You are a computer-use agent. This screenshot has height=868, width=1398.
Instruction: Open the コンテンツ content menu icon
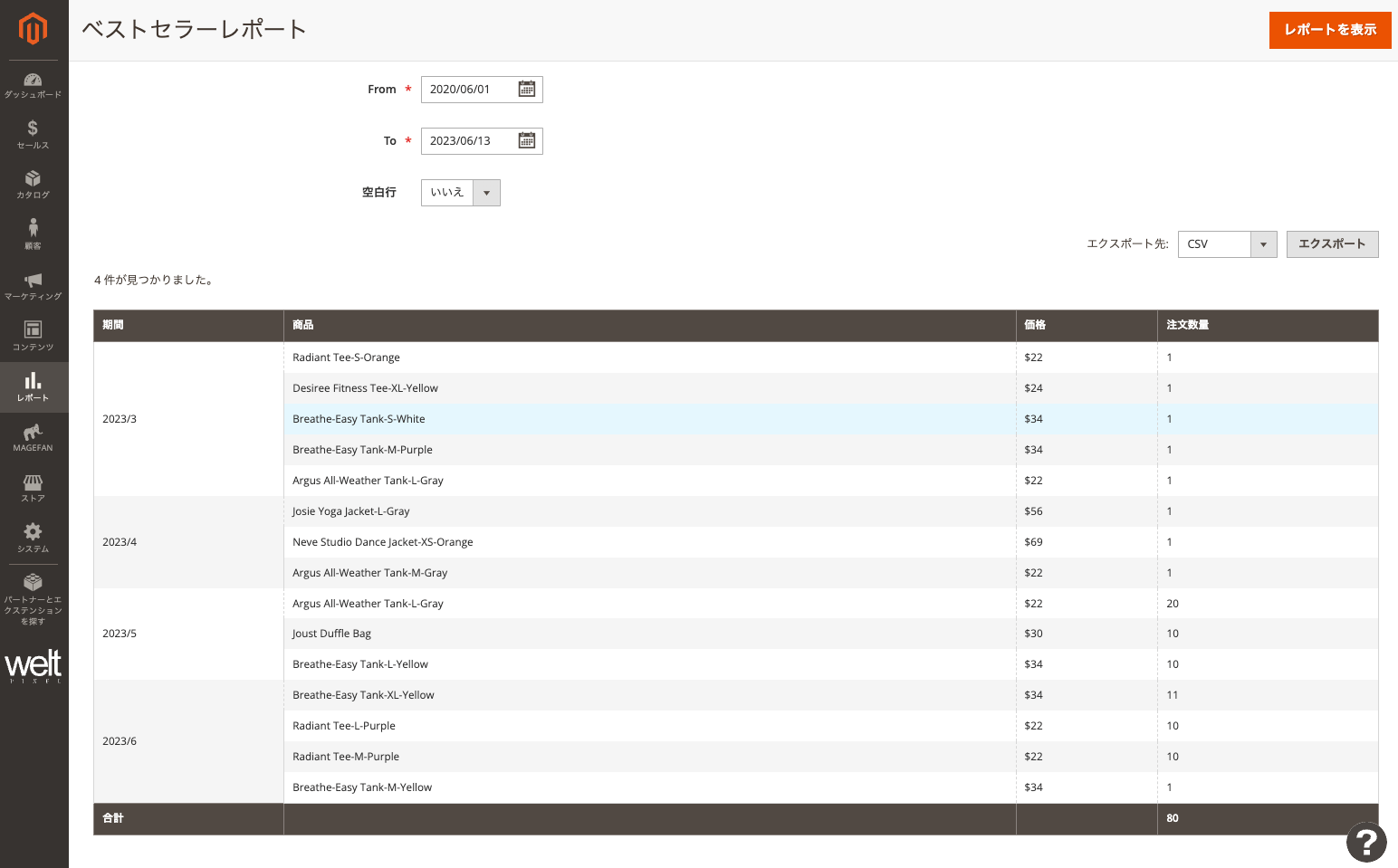[33, 329]
